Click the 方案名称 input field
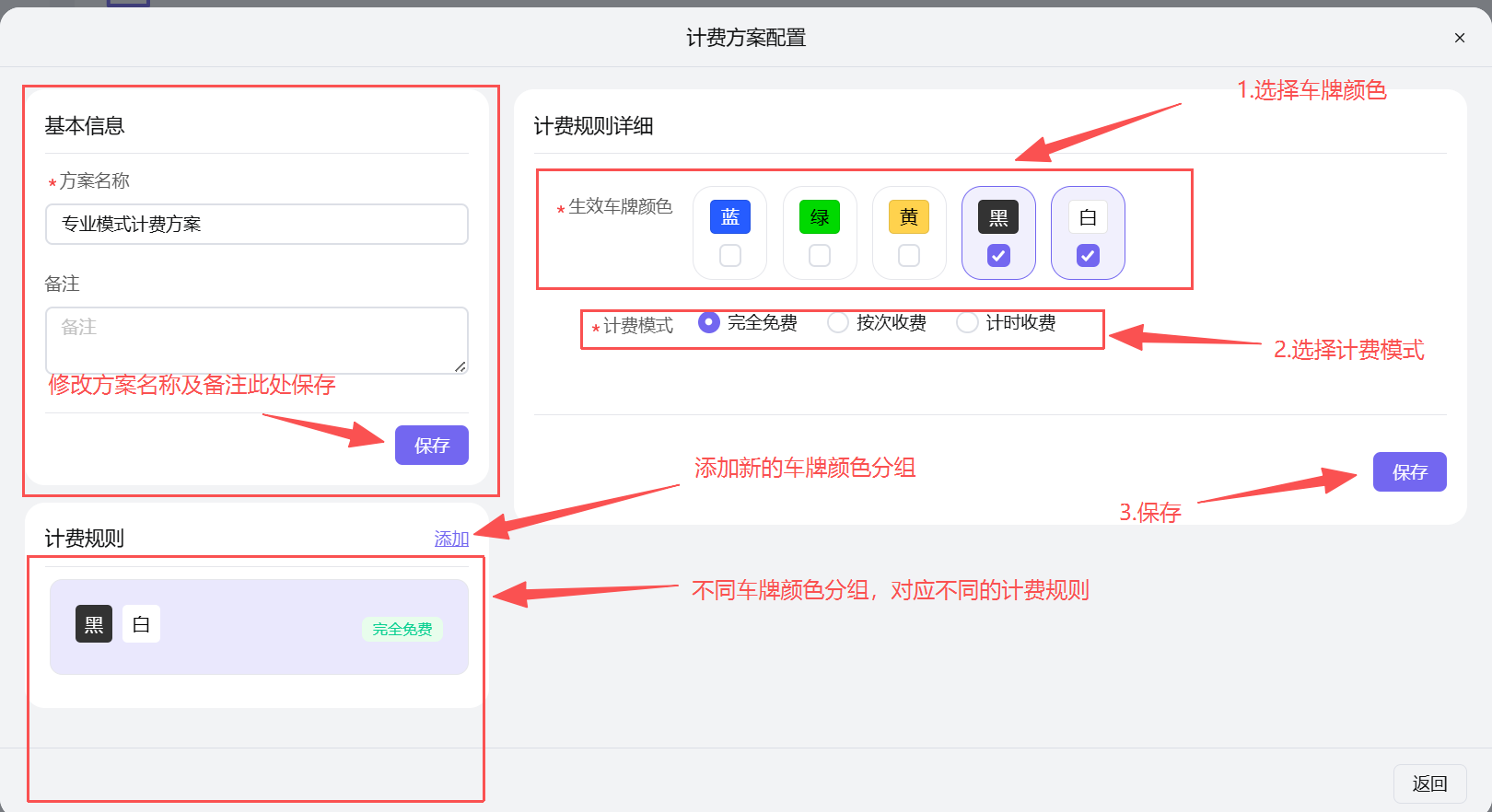Viewport: 1492px width, 812px height. click(257, 224)
